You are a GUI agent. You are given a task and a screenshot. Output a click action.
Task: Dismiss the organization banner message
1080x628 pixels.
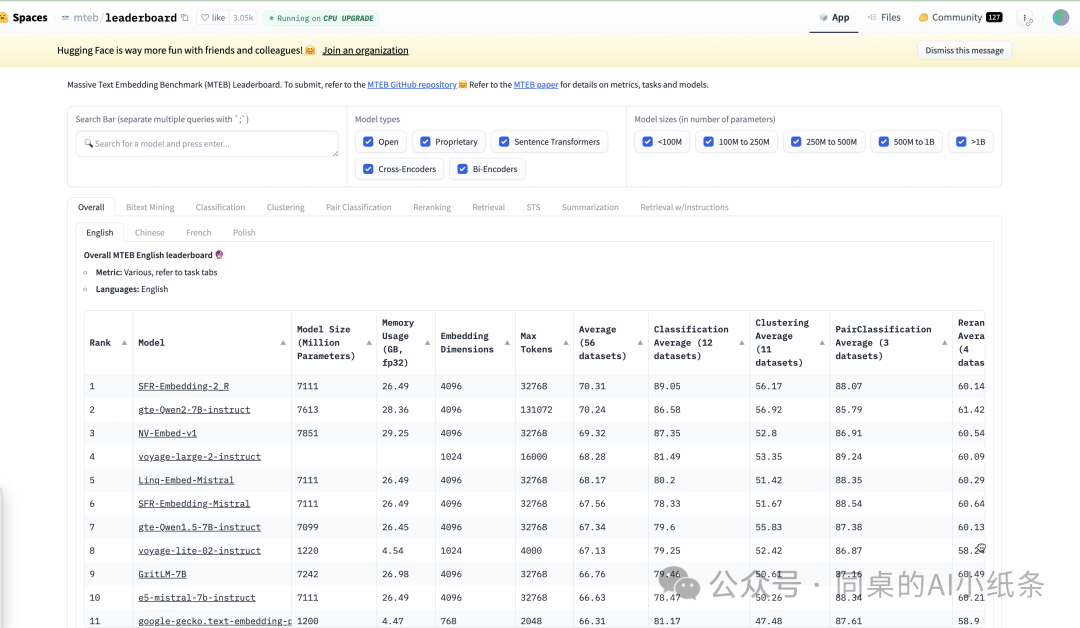(x=964, y=50)
